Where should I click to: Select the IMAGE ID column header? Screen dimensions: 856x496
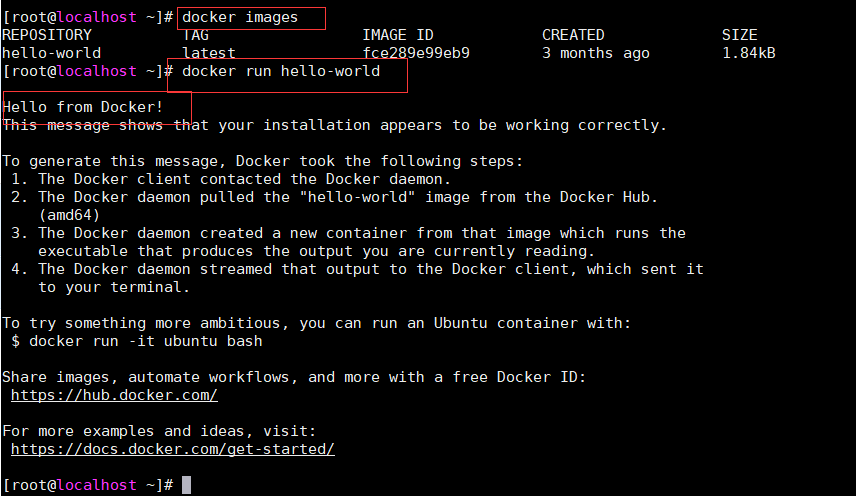click(x=397, y=35)
